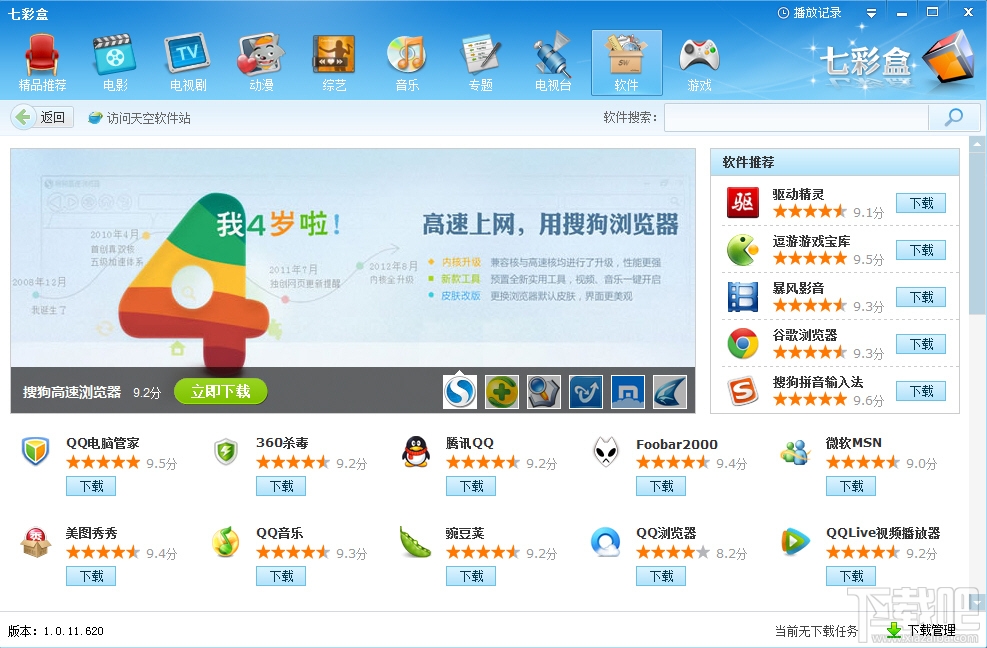Click the QQ音乐 icon
The width and height of the screenshot is (987, 648).
coord(225,542)
